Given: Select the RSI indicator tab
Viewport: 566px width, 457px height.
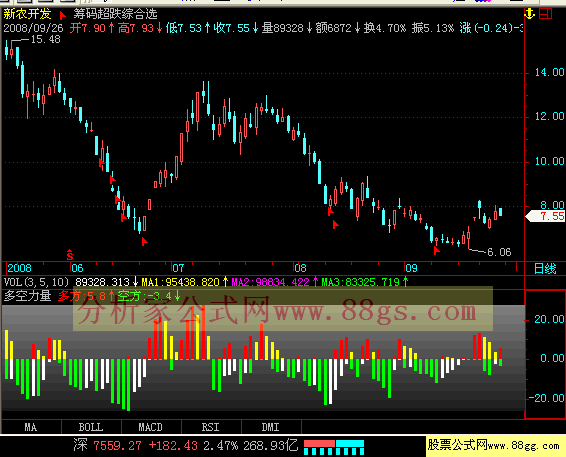Looking at the screenshot, I should 211,427.
